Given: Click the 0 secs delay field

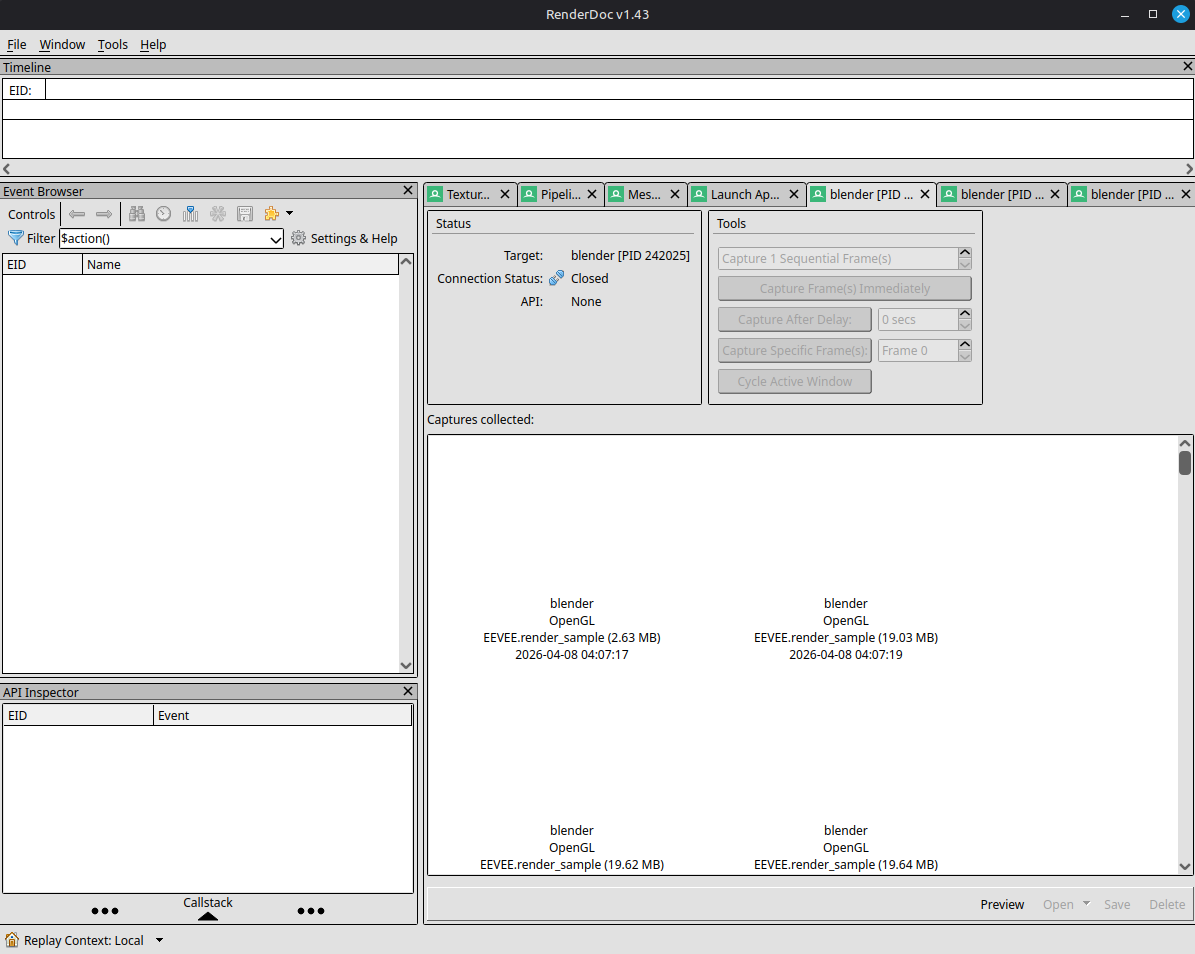Looking at the screenshot, I should (918, 319).
